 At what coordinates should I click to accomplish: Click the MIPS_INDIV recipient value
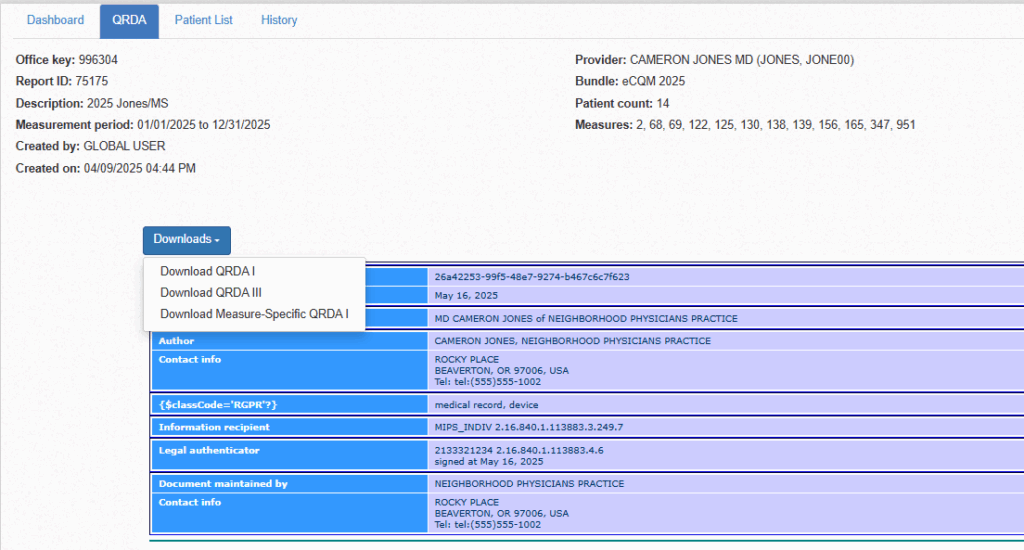(528, 427)
